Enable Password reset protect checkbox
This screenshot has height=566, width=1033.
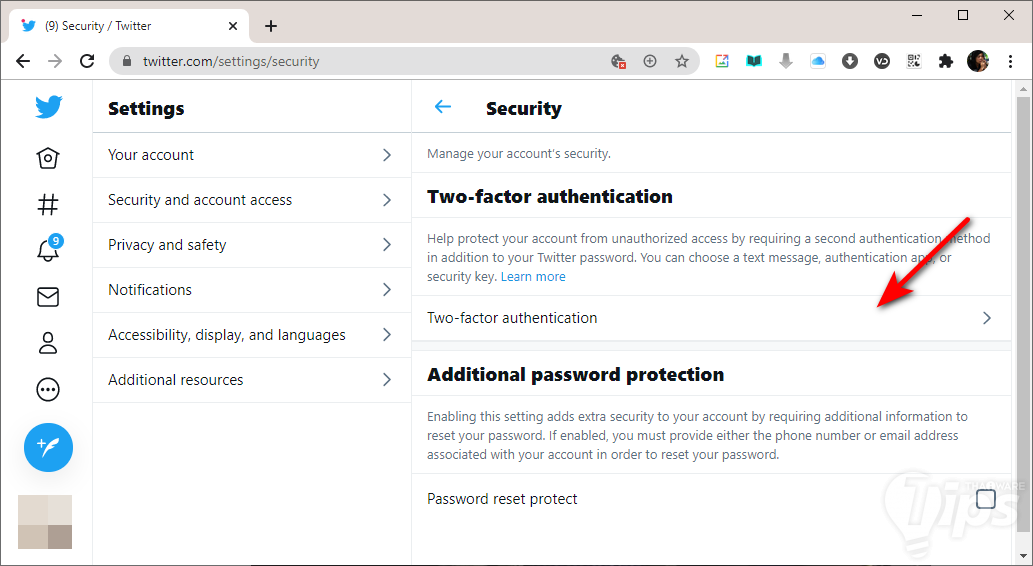point(985,499)
